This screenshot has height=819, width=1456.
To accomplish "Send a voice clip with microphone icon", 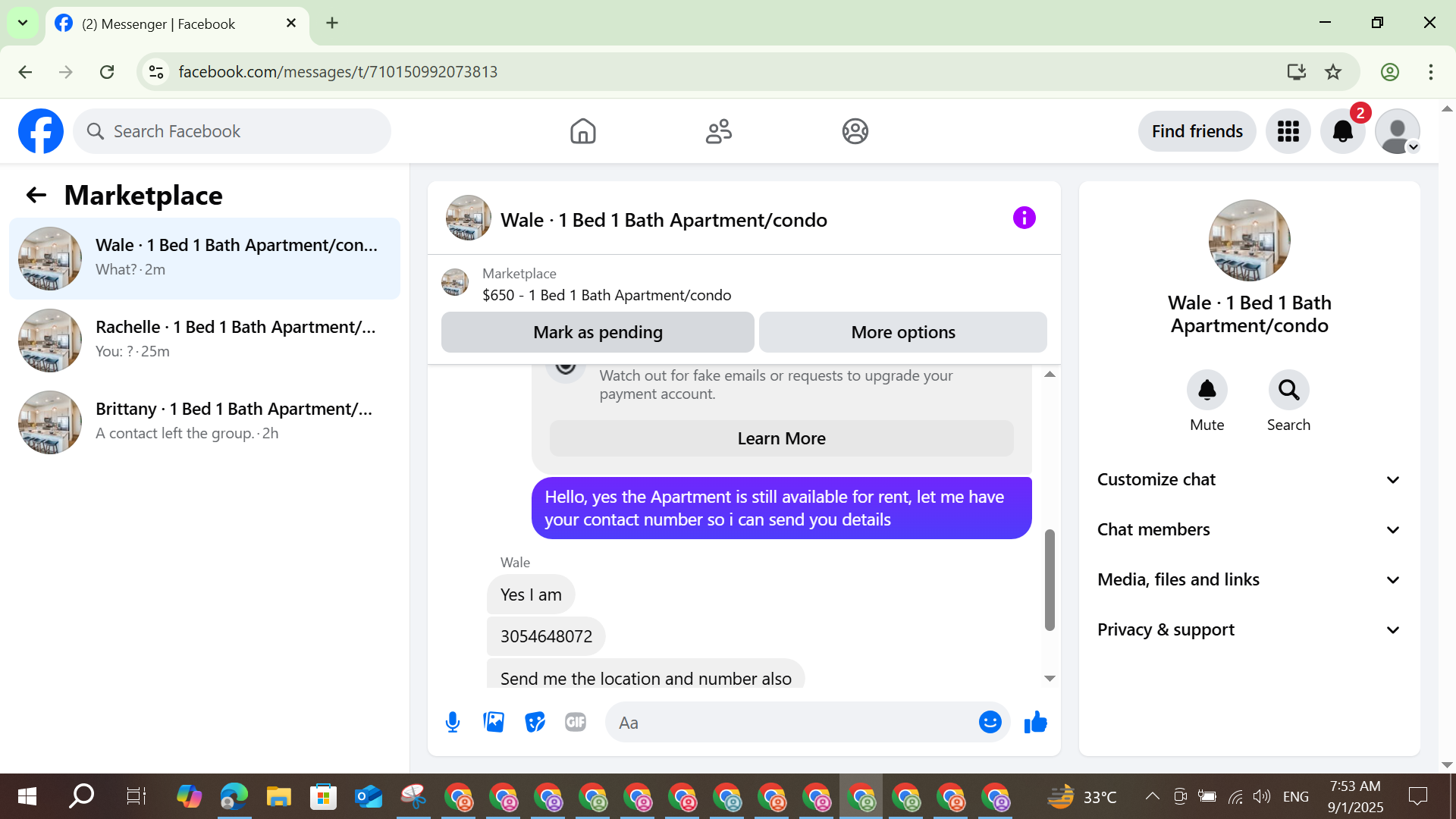I will point(453,723).
